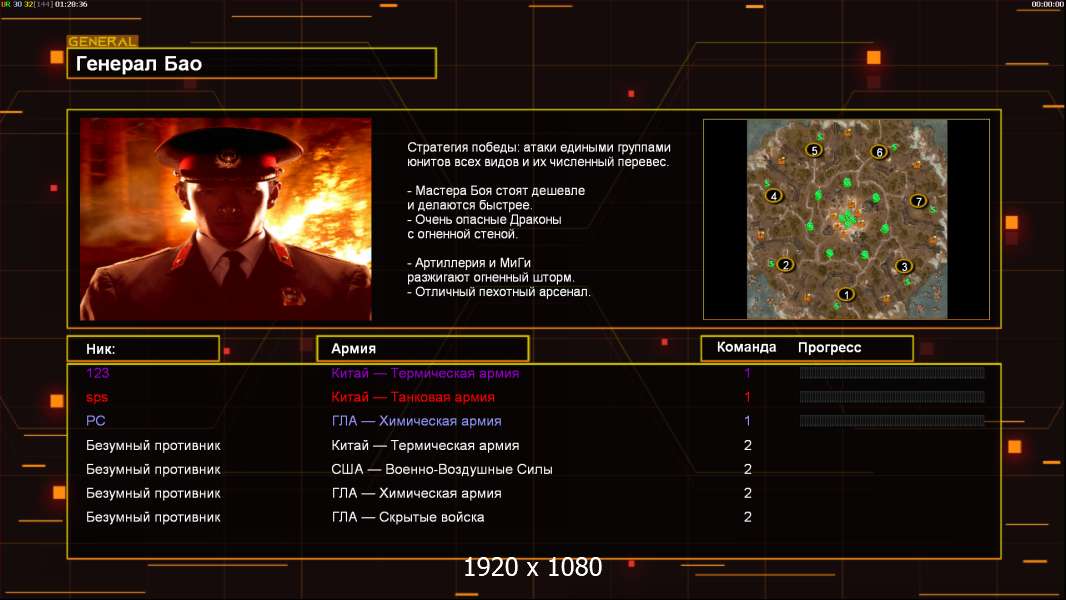Click the progress bar for player PC
The width and height of the screenshot is (1066, 600).
[892, 421]
